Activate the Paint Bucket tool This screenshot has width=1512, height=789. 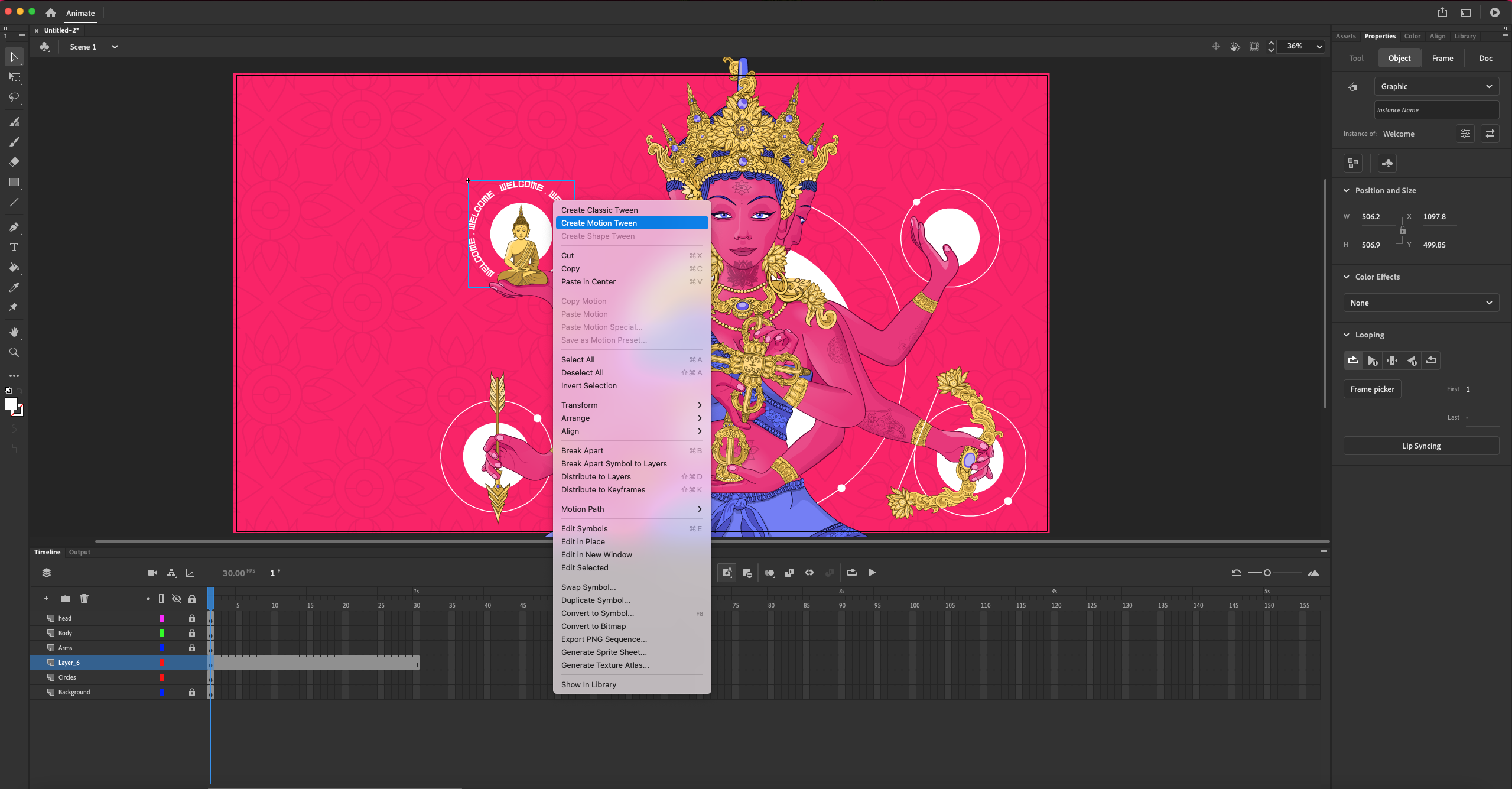[x=14, y=268]
